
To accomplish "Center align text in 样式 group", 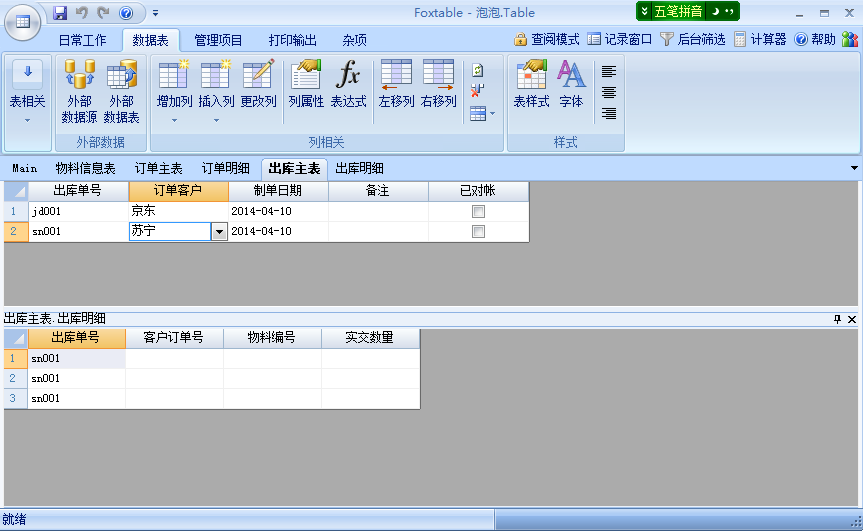I will pyautogui.click(x=609, y=92).
